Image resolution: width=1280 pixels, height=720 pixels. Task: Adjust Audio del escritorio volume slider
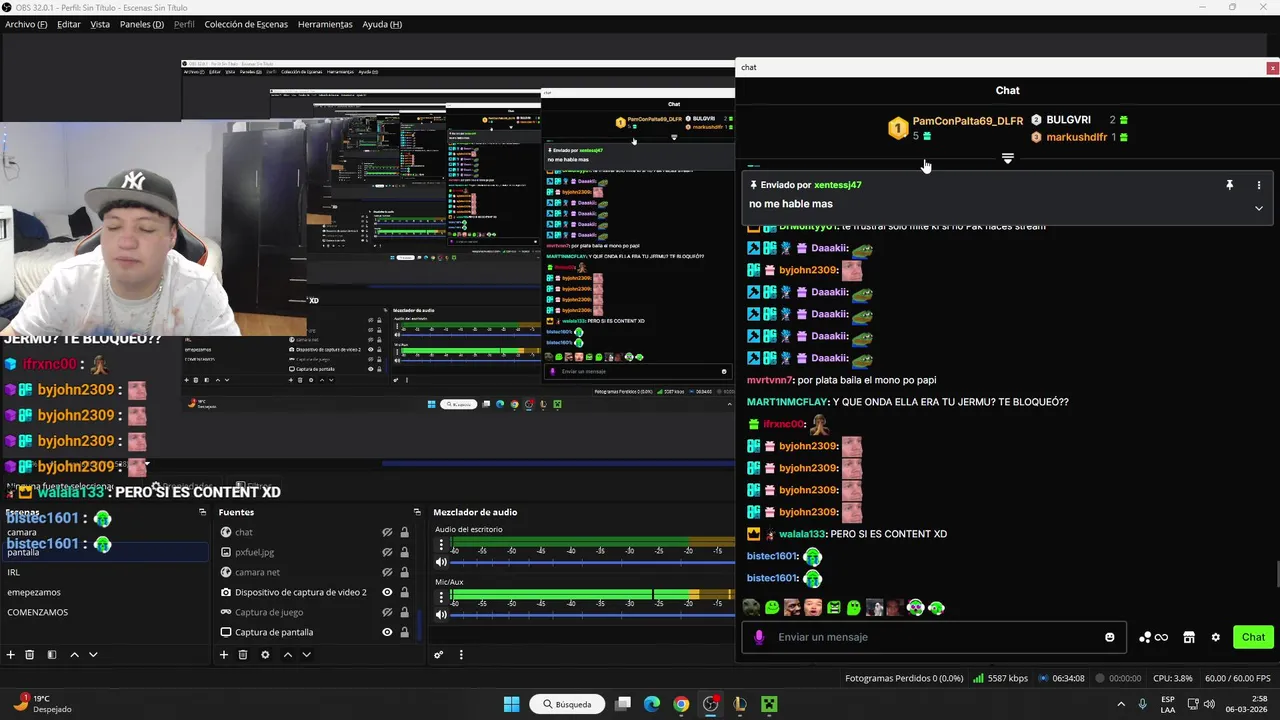click(592, 562)
